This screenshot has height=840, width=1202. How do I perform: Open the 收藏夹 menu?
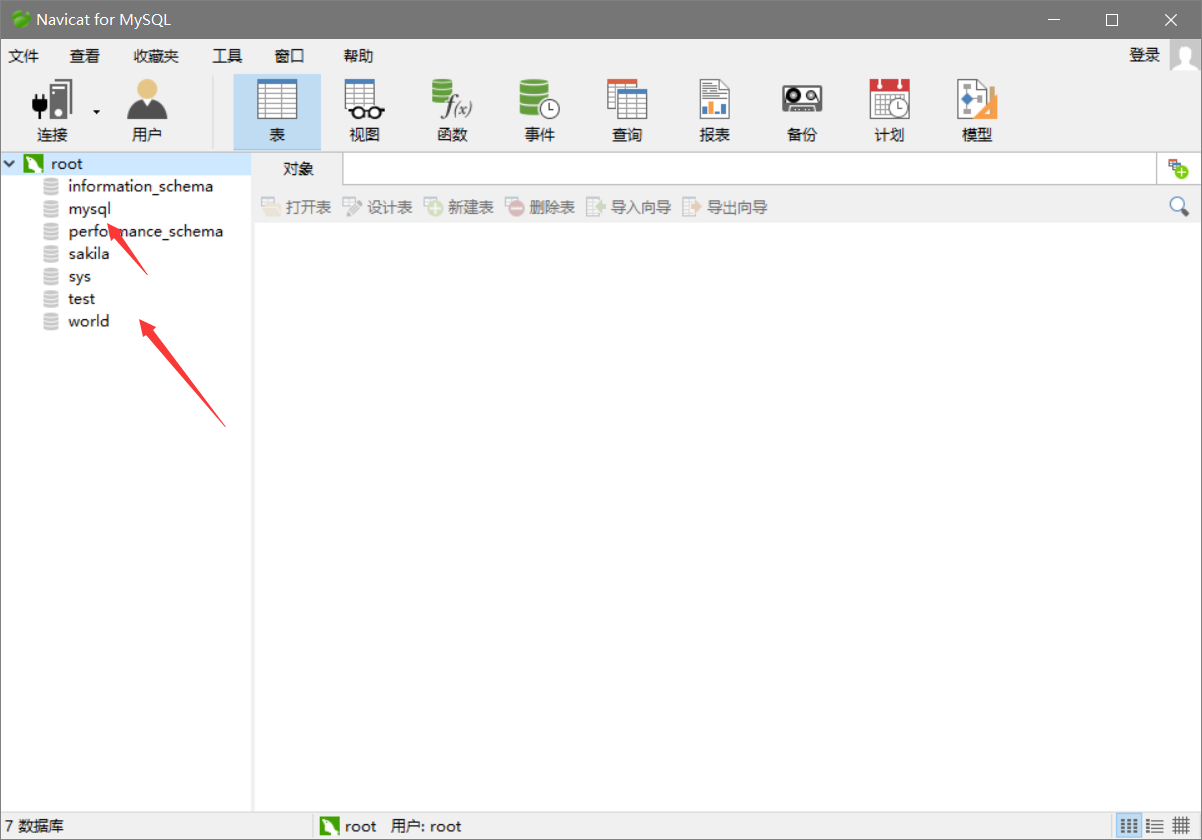(x=156, y=56)
